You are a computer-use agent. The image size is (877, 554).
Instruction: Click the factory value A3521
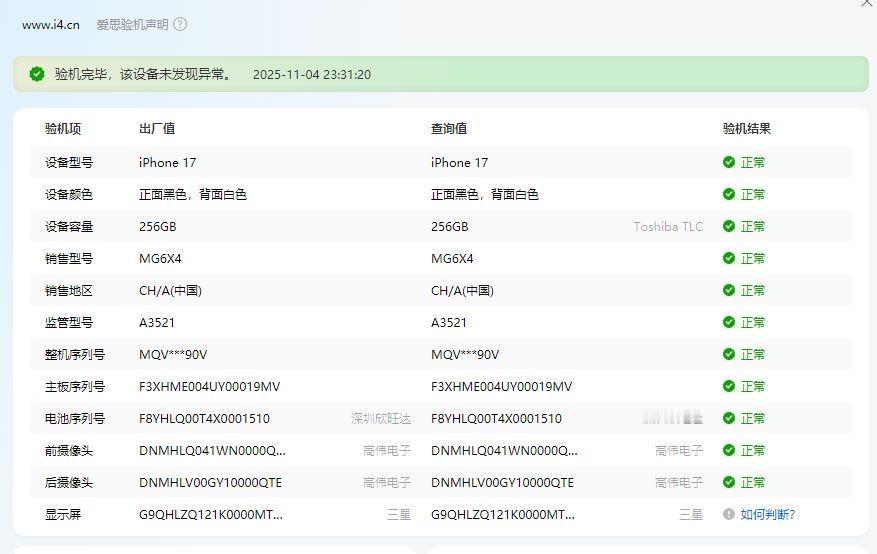click(157, 323)
